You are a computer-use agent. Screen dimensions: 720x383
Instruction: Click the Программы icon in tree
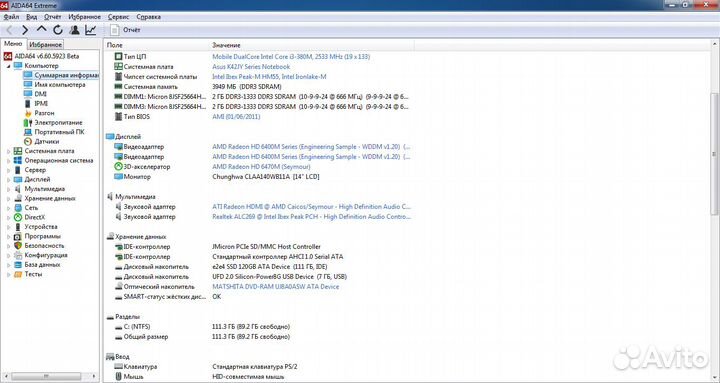pos(17,236)
